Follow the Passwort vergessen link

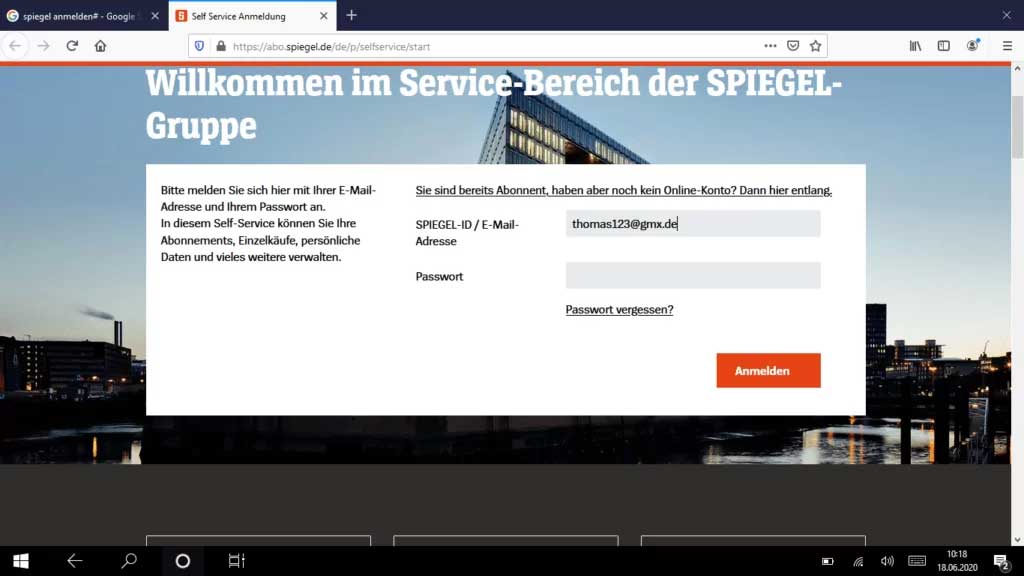click(x=619, y=310)
